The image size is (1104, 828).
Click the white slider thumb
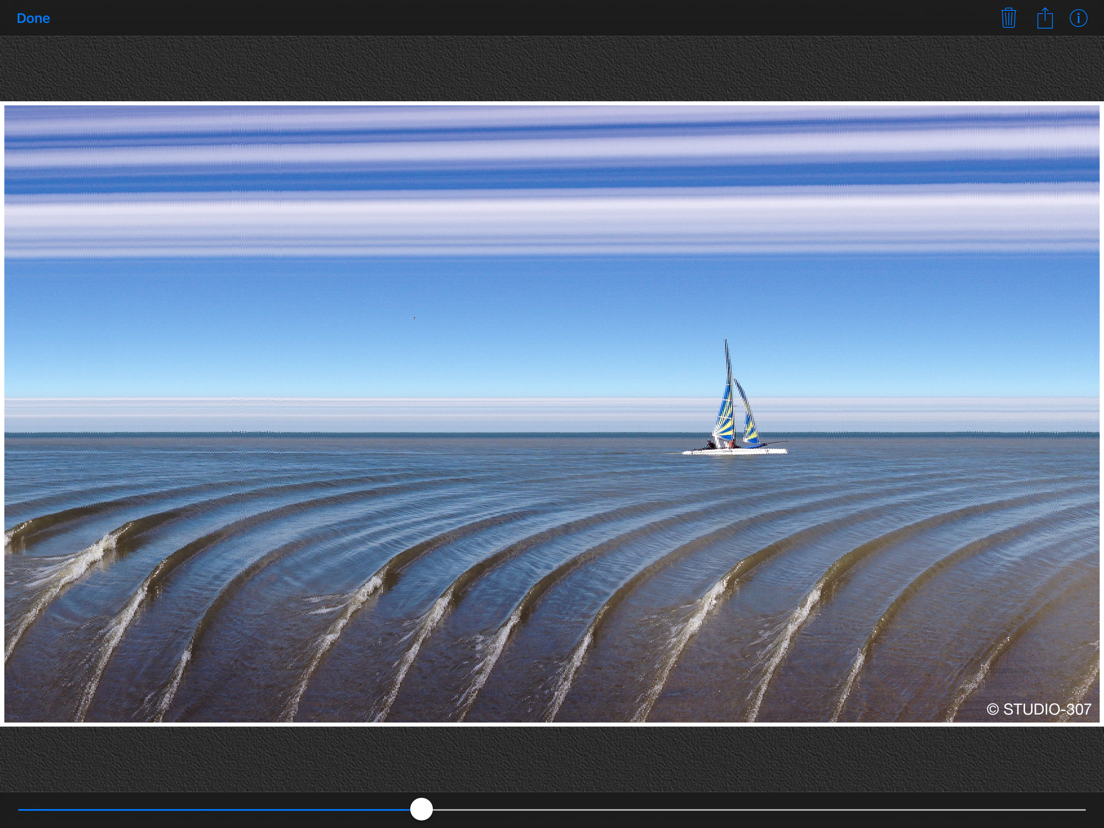tap(421, 809)
